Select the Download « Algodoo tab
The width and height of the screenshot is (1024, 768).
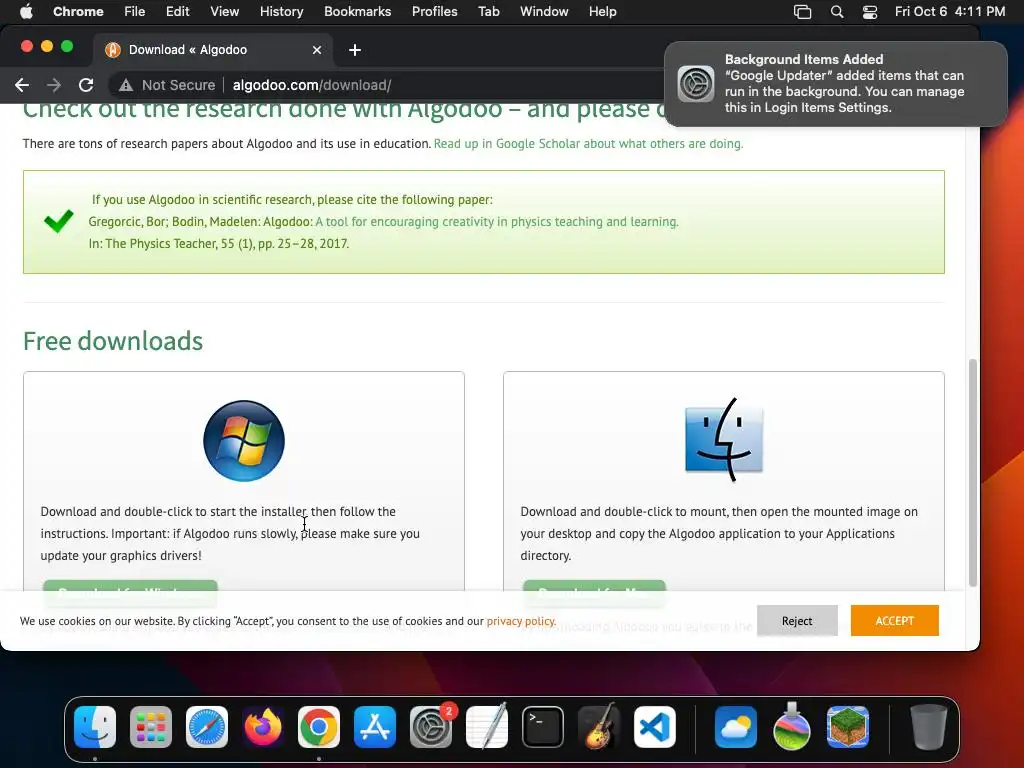click(212, 50)
